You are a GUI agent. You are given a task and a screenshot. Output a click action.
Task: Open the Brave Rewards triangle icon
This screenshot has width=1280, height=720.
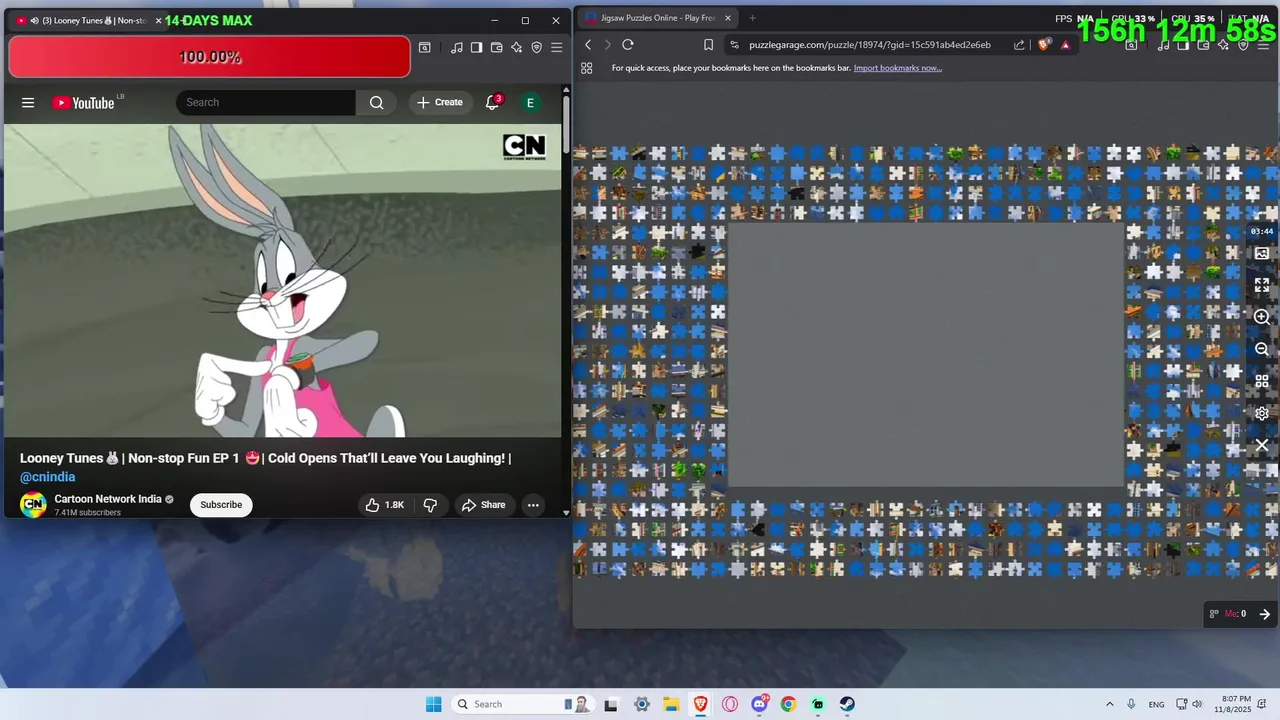coord(1065,45)
